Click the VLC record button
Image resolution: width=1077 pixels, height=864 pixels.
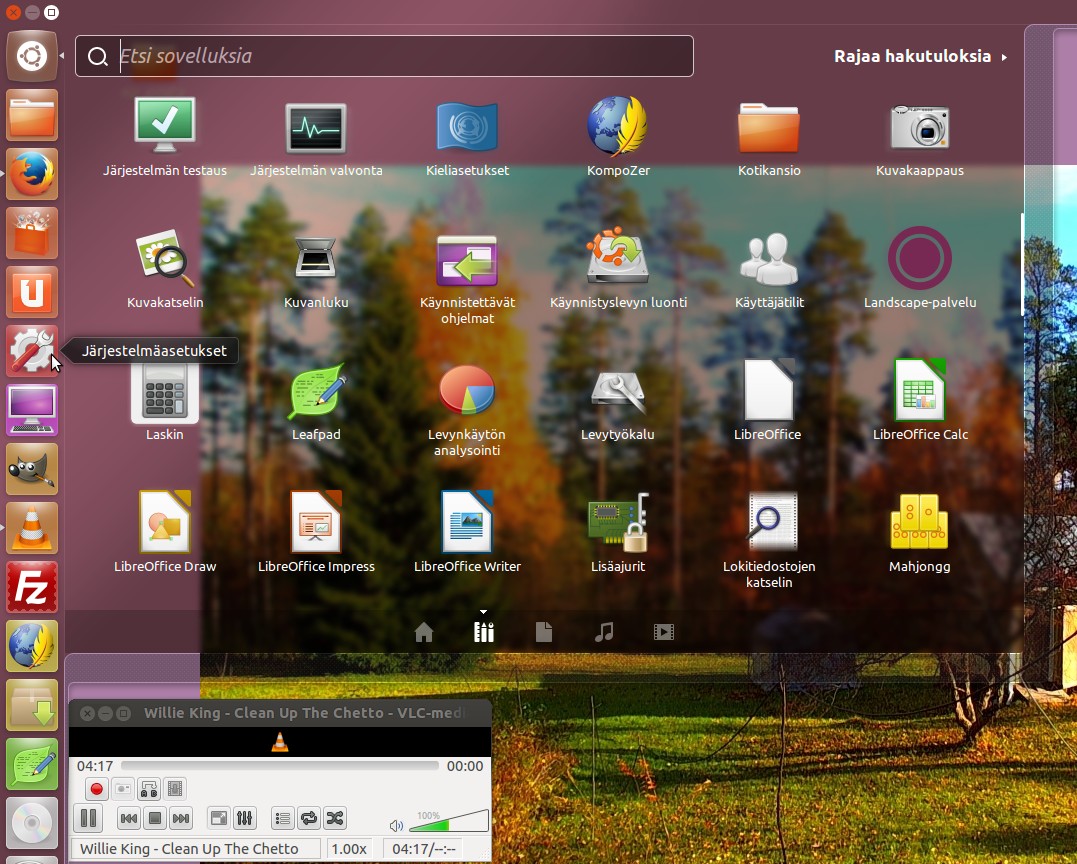tap(96, 789)
